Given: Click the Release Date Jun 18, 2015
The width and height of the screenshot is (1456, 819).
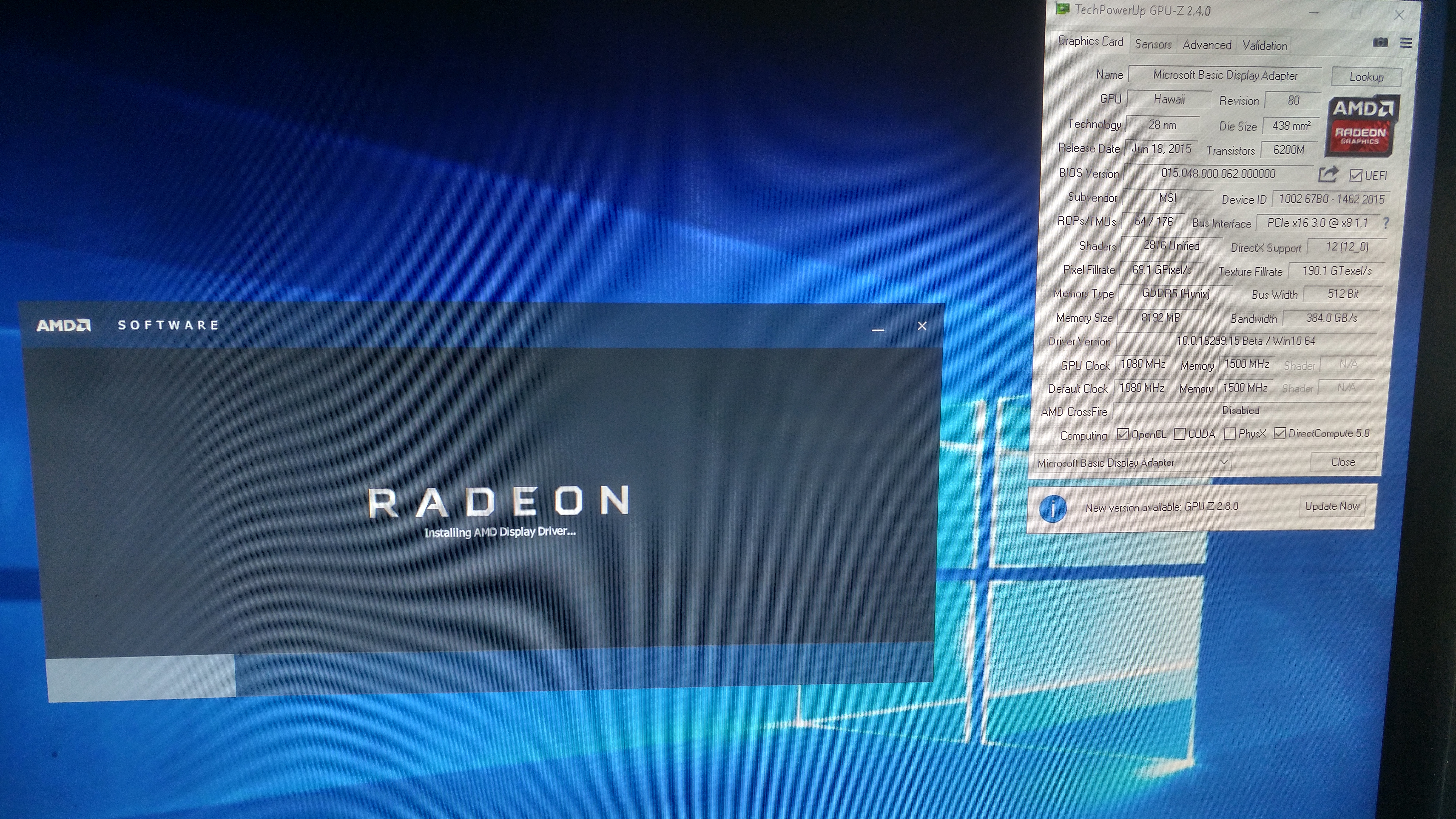Looking at the screenshot, I should [x=1161, y=149].
